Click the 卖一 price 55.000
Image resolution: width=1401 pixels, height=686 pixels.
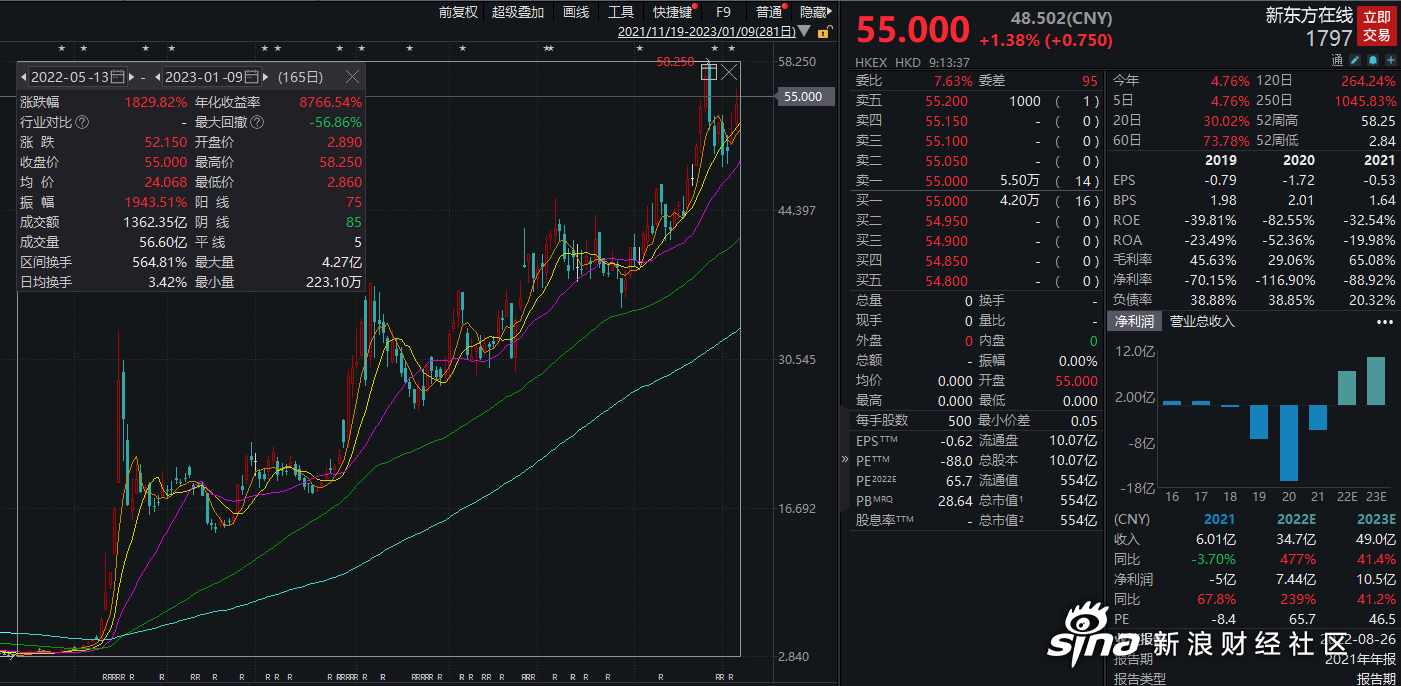tap(946, 181)
